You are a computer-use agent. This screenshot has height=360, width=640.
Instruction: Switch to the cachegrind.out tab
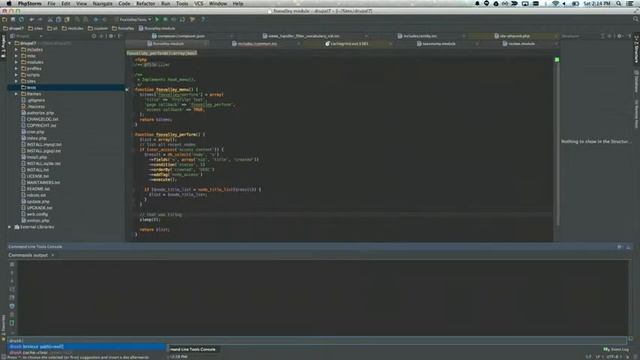coord(349,44)
